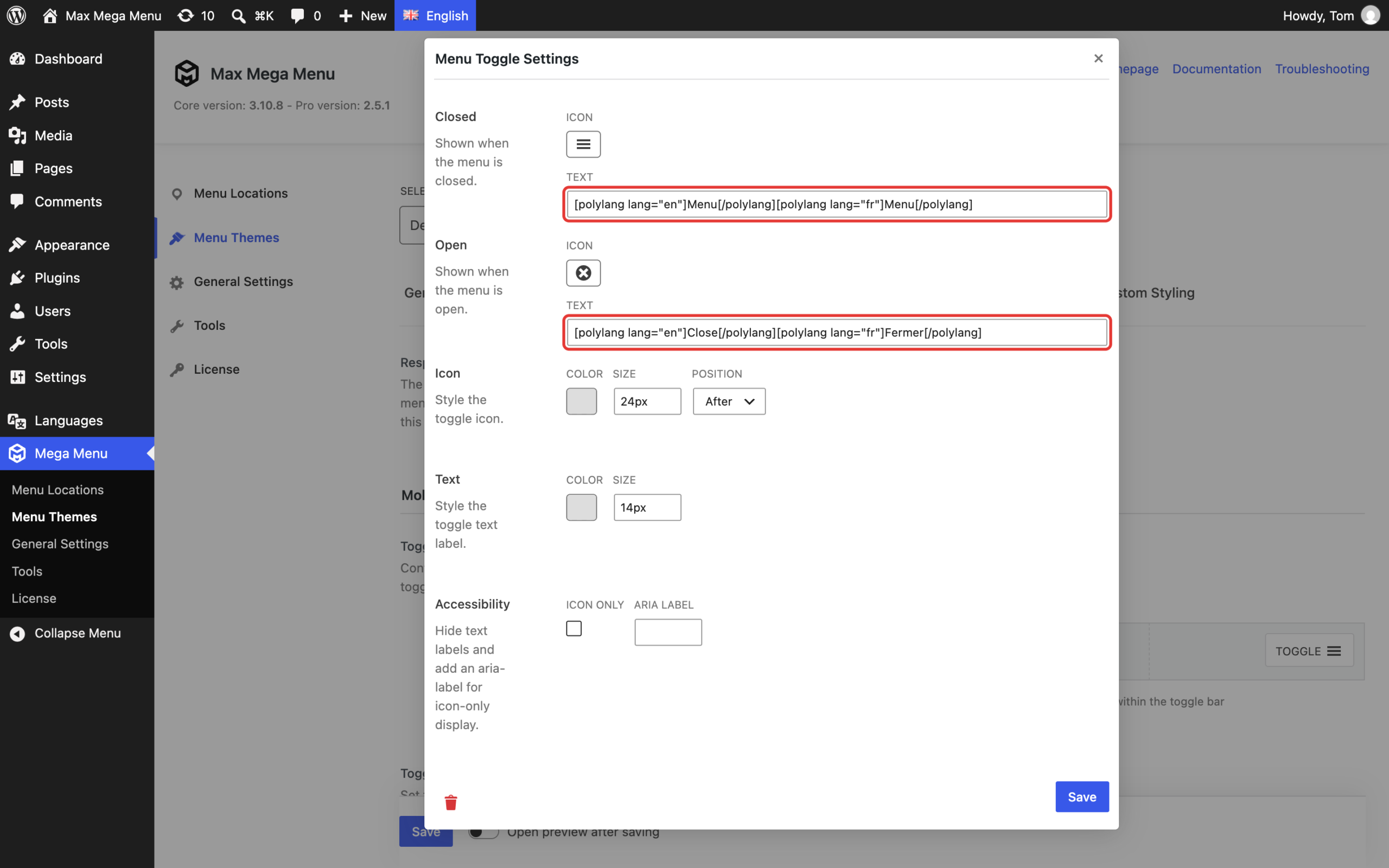This screenshot has width=1389, height=868.
Task: Check the Icon Only accessibility checkbox
Action: coord(574,629)
